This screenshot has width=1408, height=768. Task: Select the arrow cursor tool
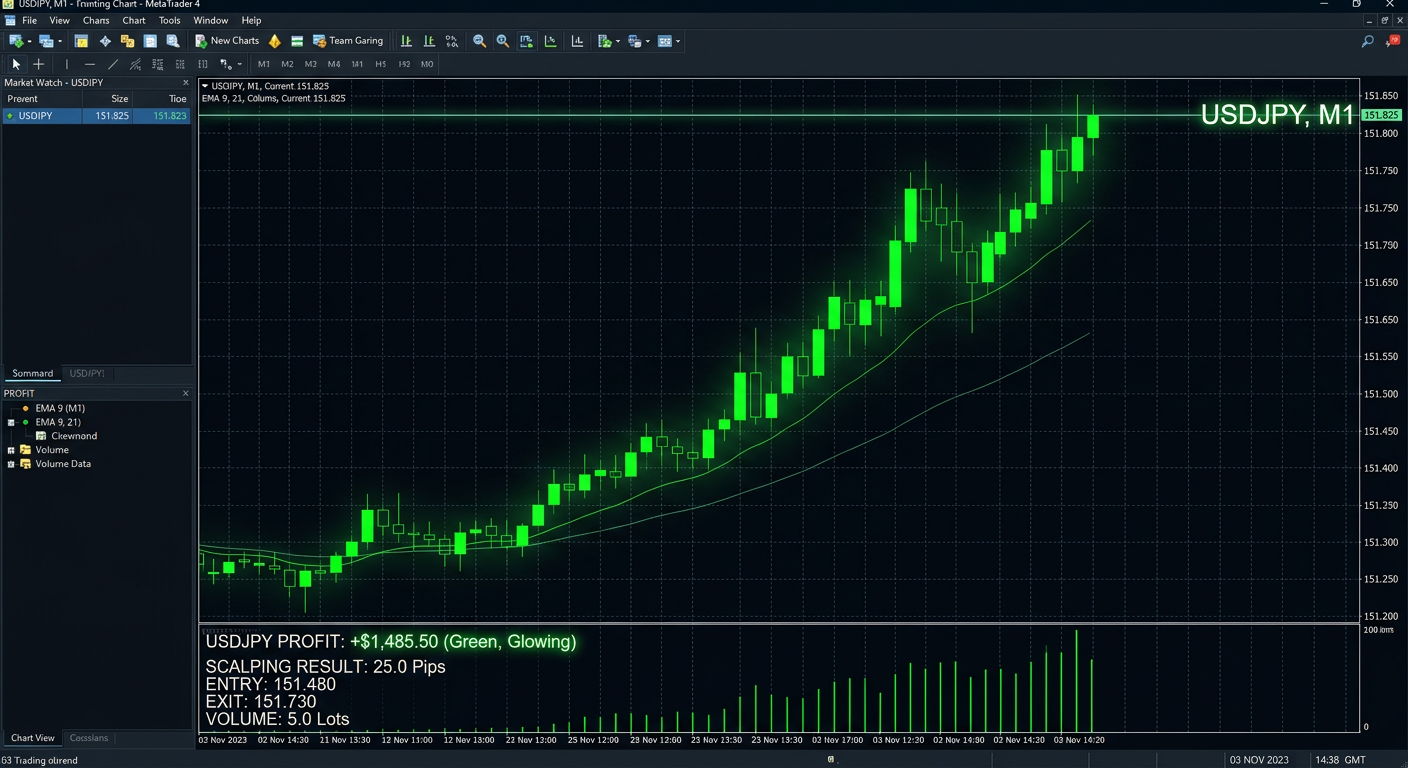(16, 64)
